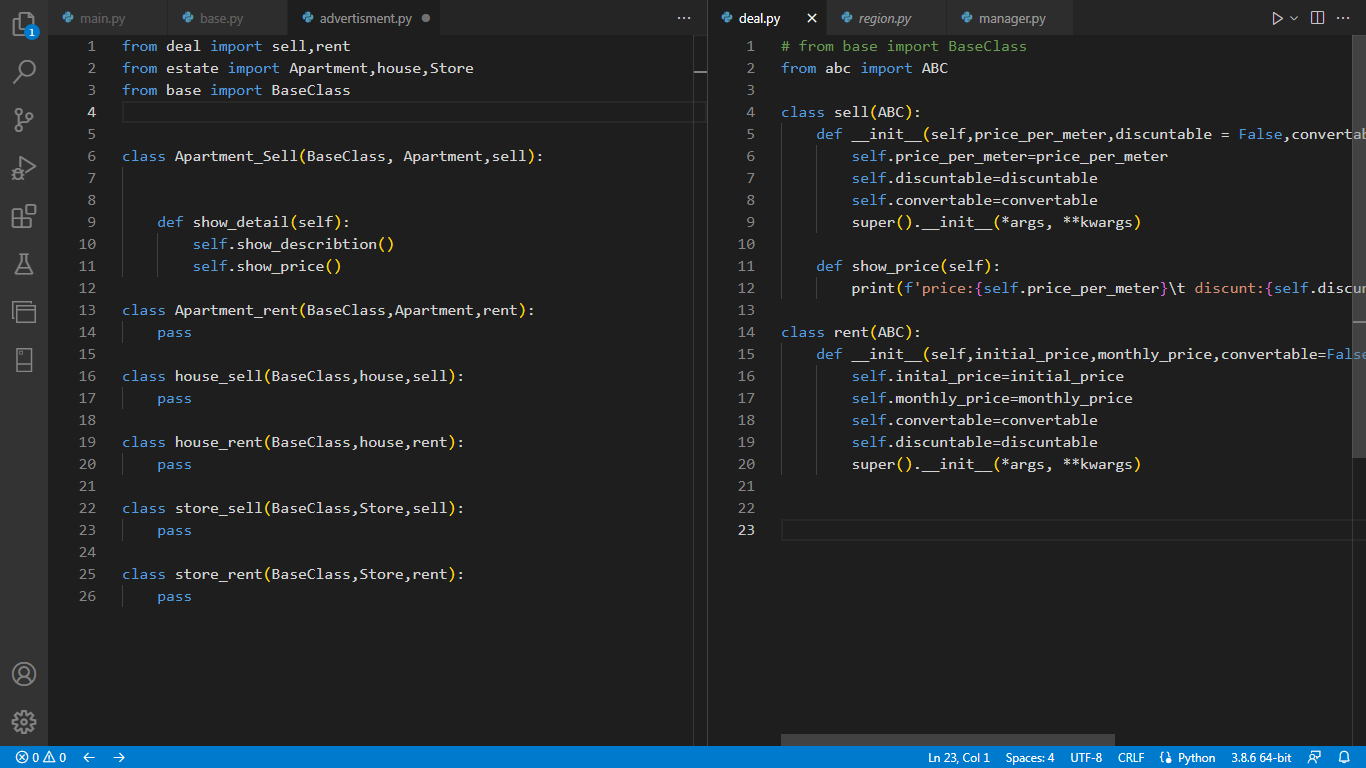Click 'self.show_price()' call

point(267,266)
